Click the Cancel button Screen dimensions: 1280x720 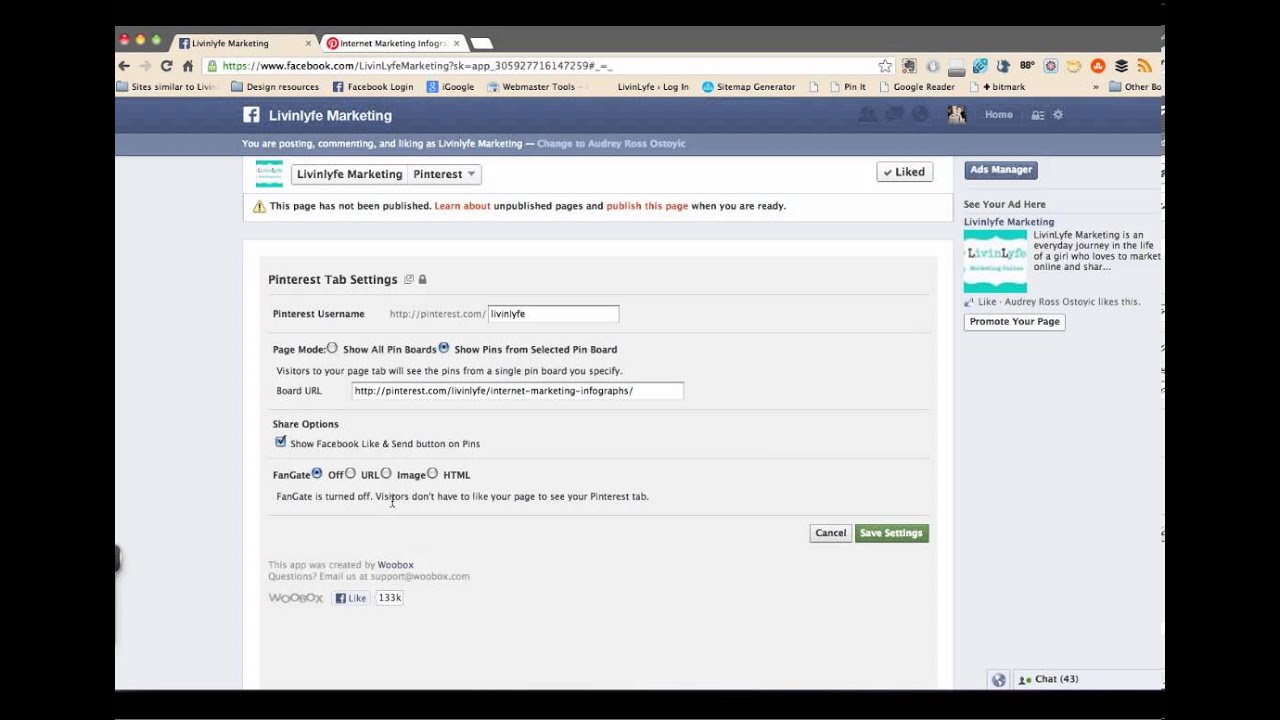[830, 533]
